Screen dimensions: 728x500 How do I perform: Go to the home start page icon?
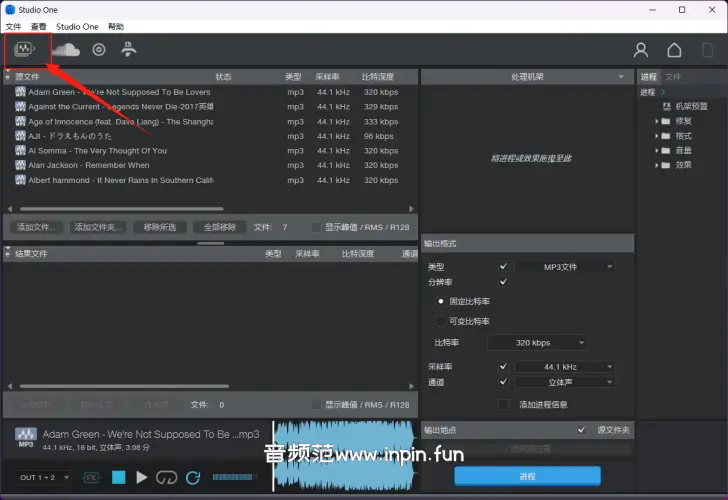pyautogui.click(x=674, y=50)
